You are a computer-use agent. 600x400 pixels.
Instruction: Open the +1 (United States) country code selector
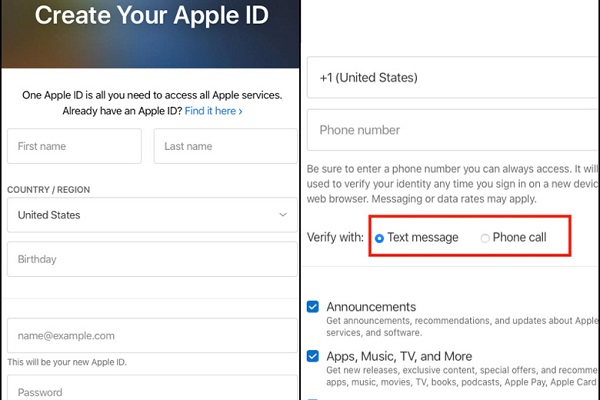coord(452,77)
